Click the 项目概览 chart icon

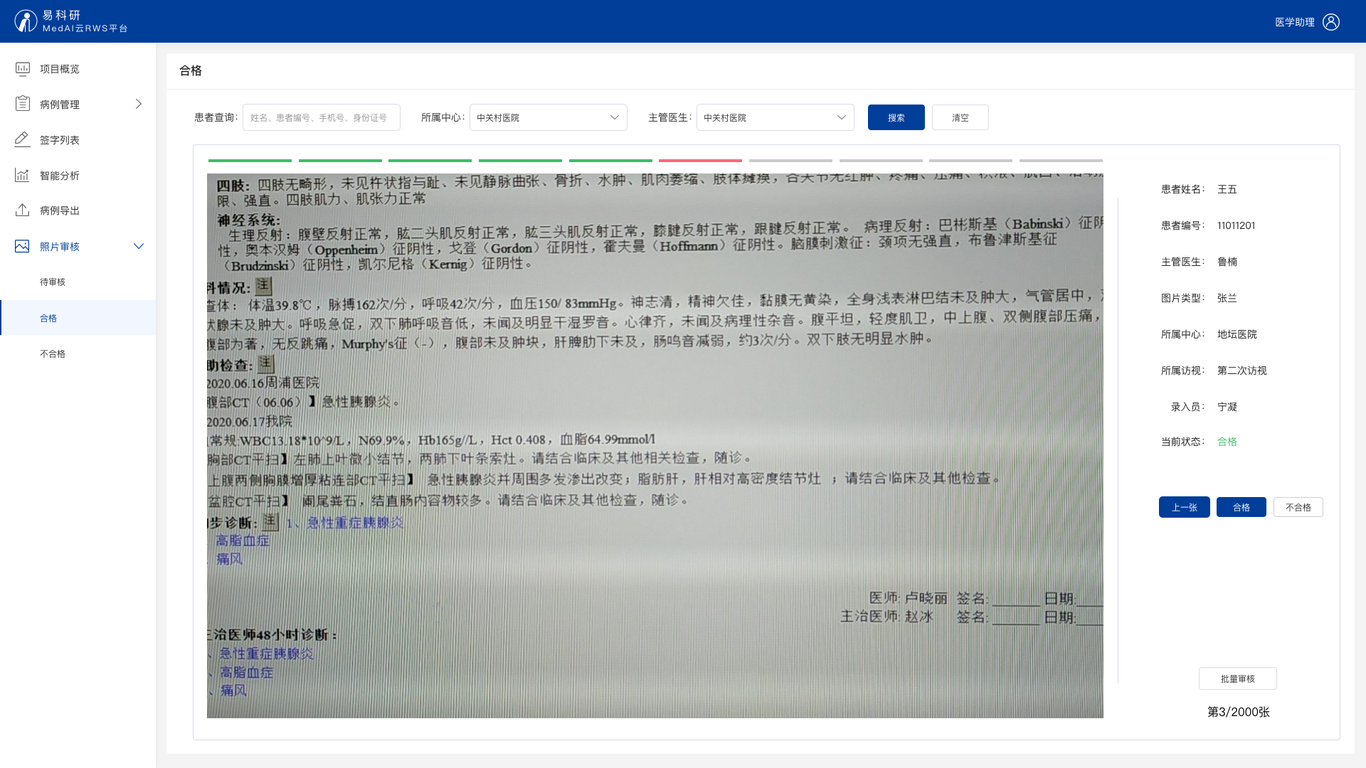tap(22, 69)
